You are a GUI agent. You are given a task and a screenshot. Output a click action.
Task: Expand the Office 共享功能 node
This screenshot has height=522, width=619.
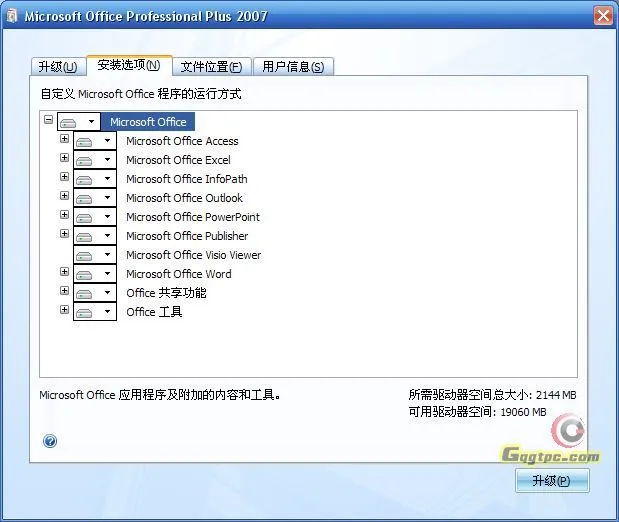pyautogui.click(x=64, y=290)
